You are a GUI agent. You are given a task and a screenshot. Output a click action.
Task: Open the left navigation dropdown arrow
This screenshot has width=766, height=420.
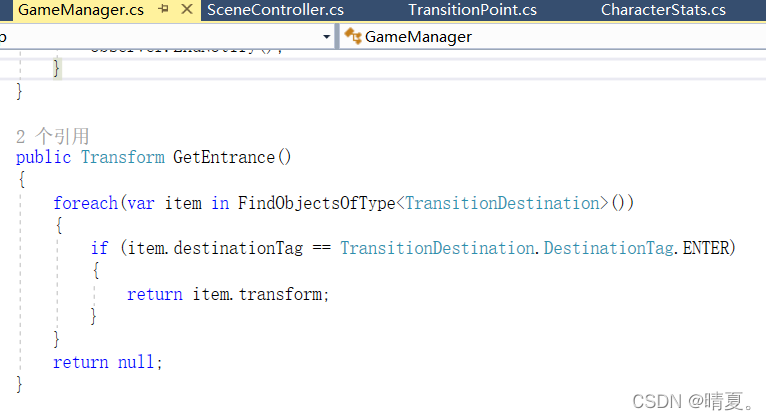pos(327,37)
